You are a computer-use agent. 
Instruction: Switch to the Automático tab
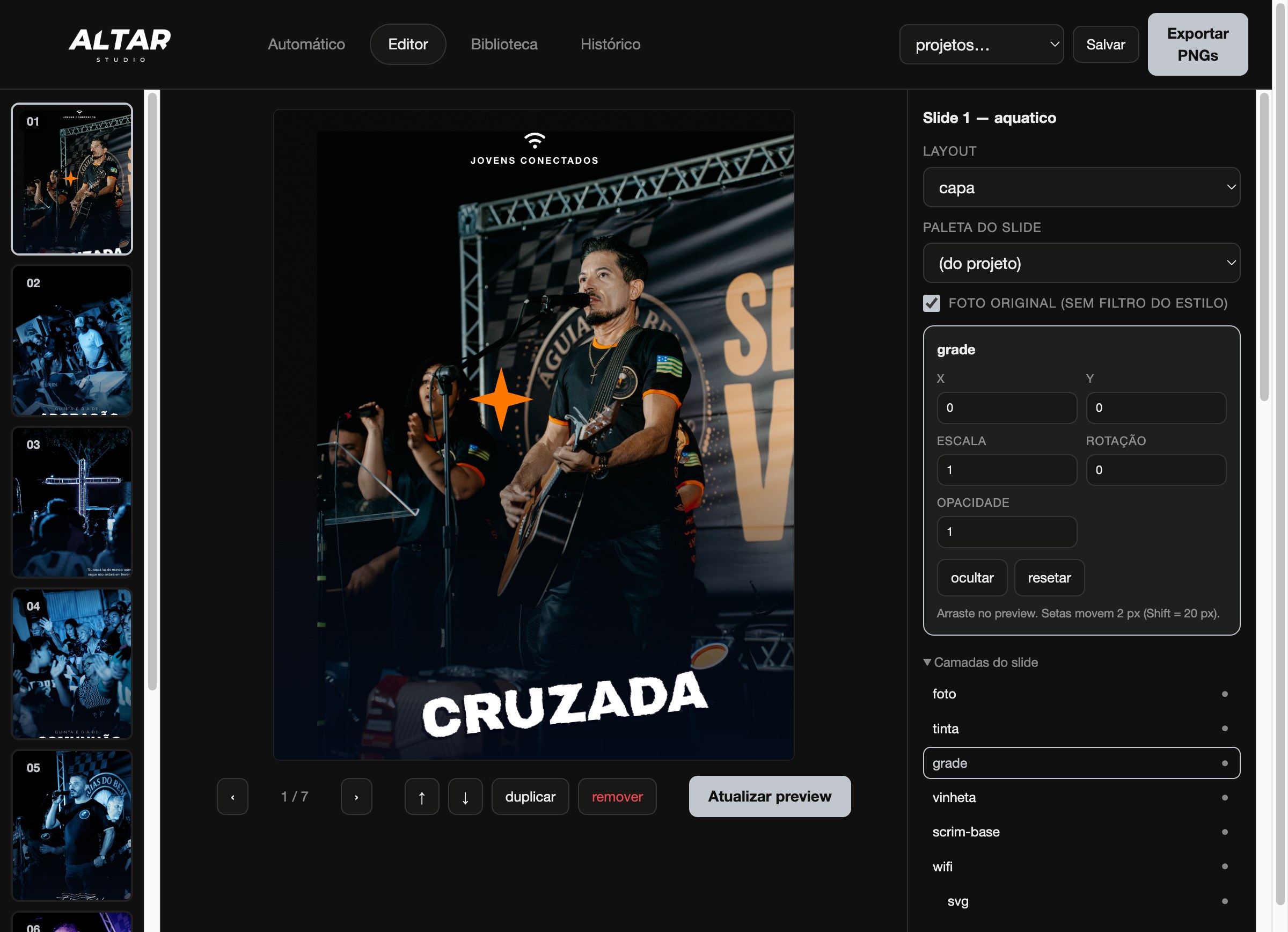click(x=306, y=45)
